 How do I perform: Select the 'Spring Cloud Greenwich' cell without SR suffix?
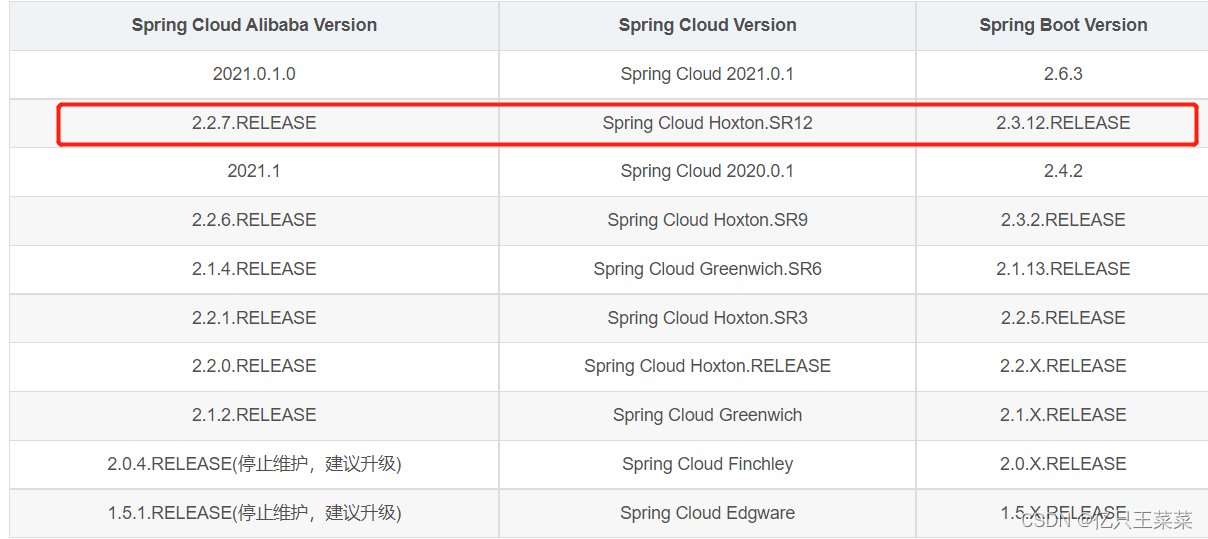707,415
